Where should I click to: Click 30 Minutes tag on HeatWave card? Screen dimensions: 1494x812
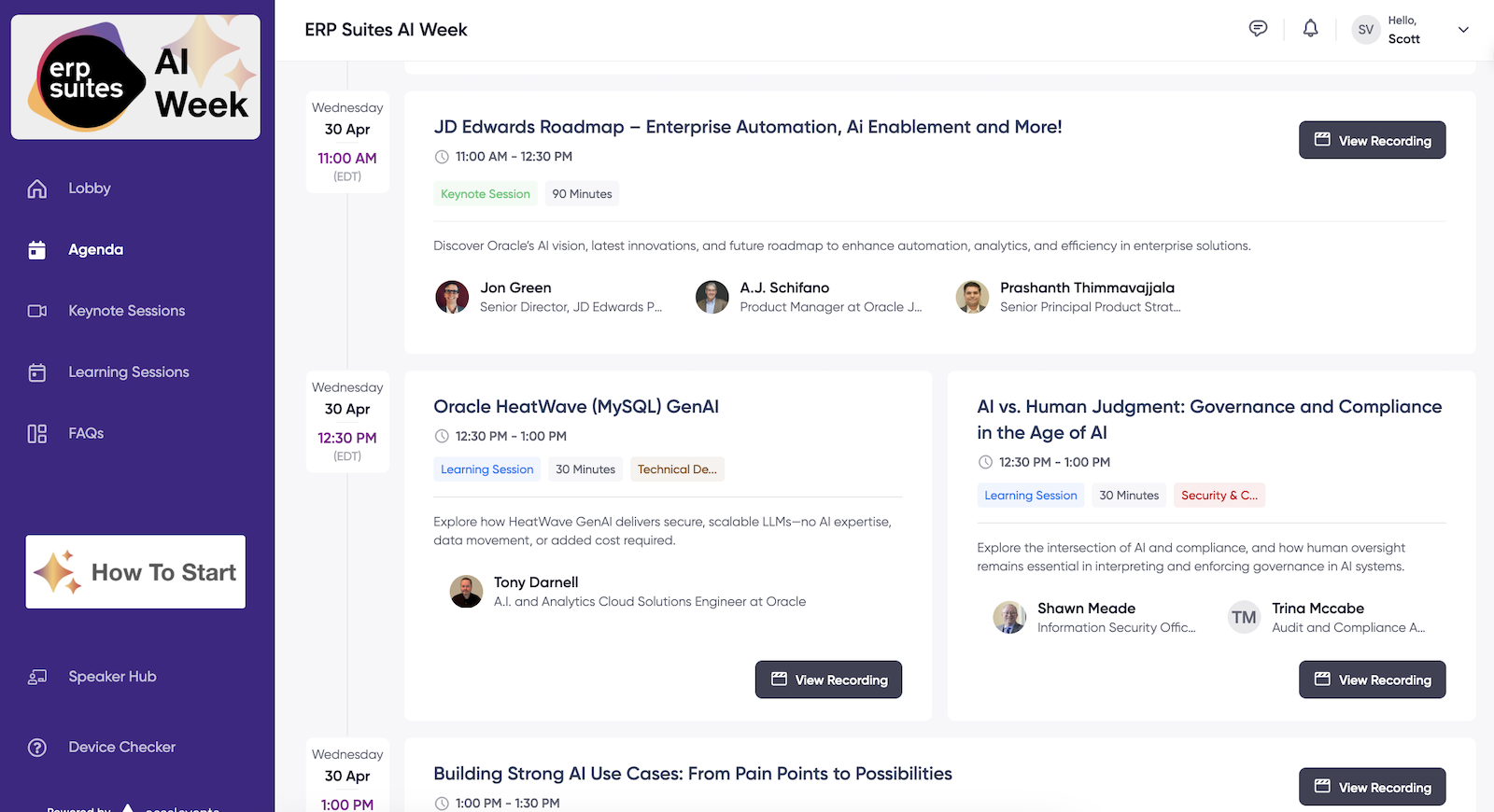[x=585, y=469]
